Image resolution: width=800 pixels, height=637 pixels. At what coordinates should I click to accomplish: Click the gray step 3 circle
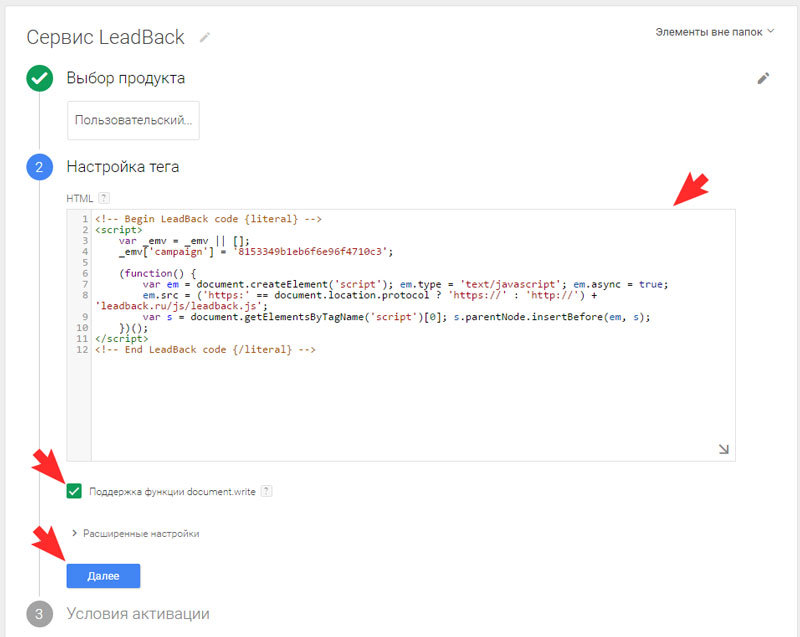pyautogui.click(x=39, y=614)
